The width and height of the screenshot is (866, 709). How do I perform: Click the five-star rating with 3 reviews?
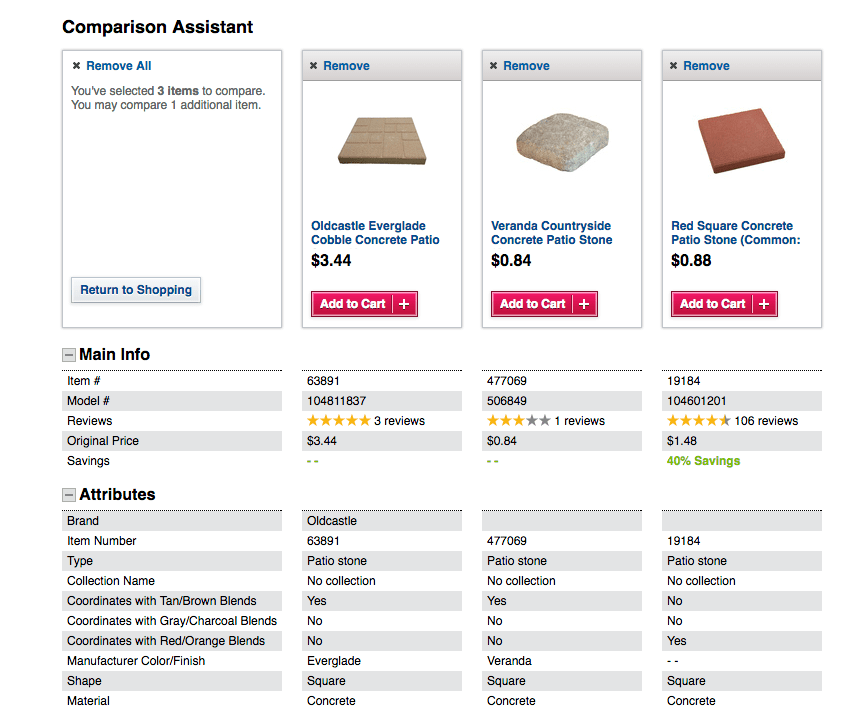click(x=366, y=421)
